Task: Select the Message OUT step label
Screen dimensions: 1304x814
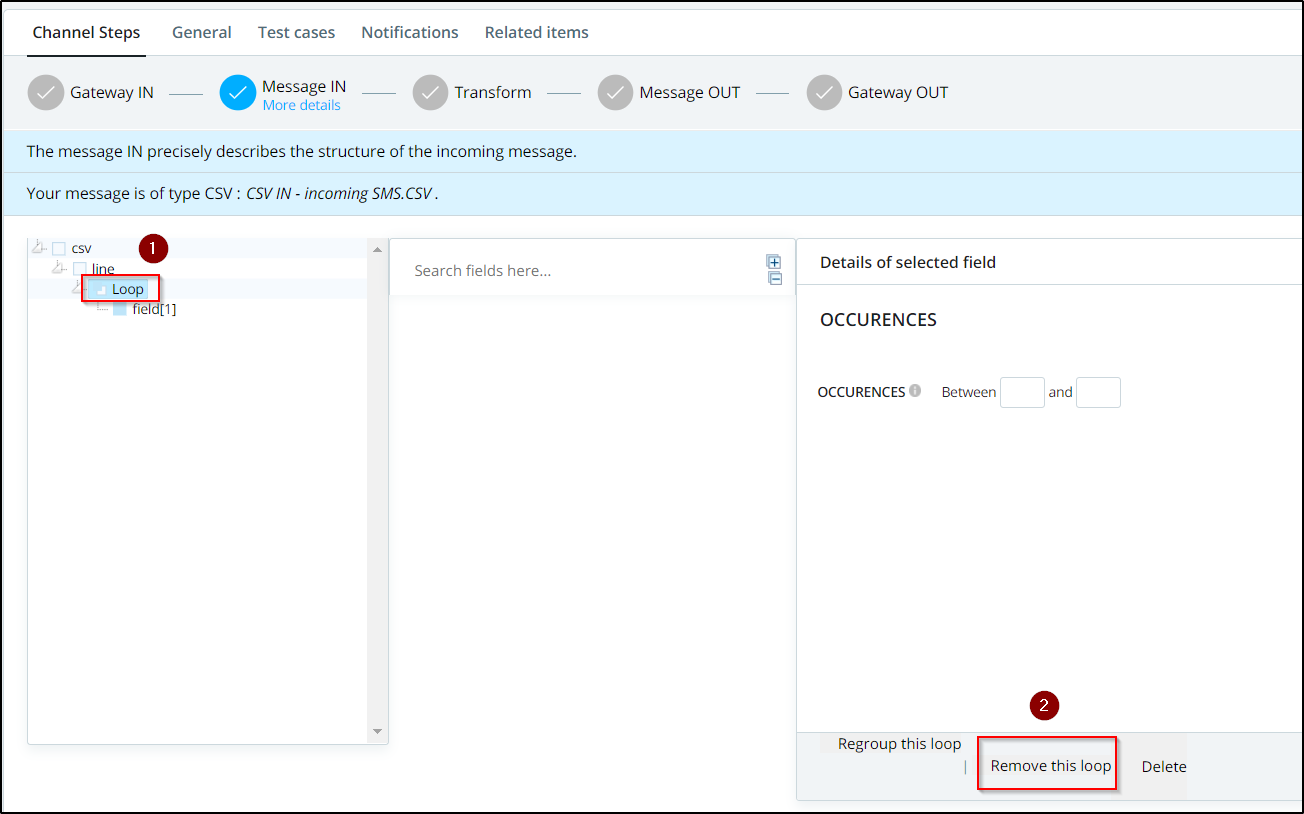Action: coord(690,92)
